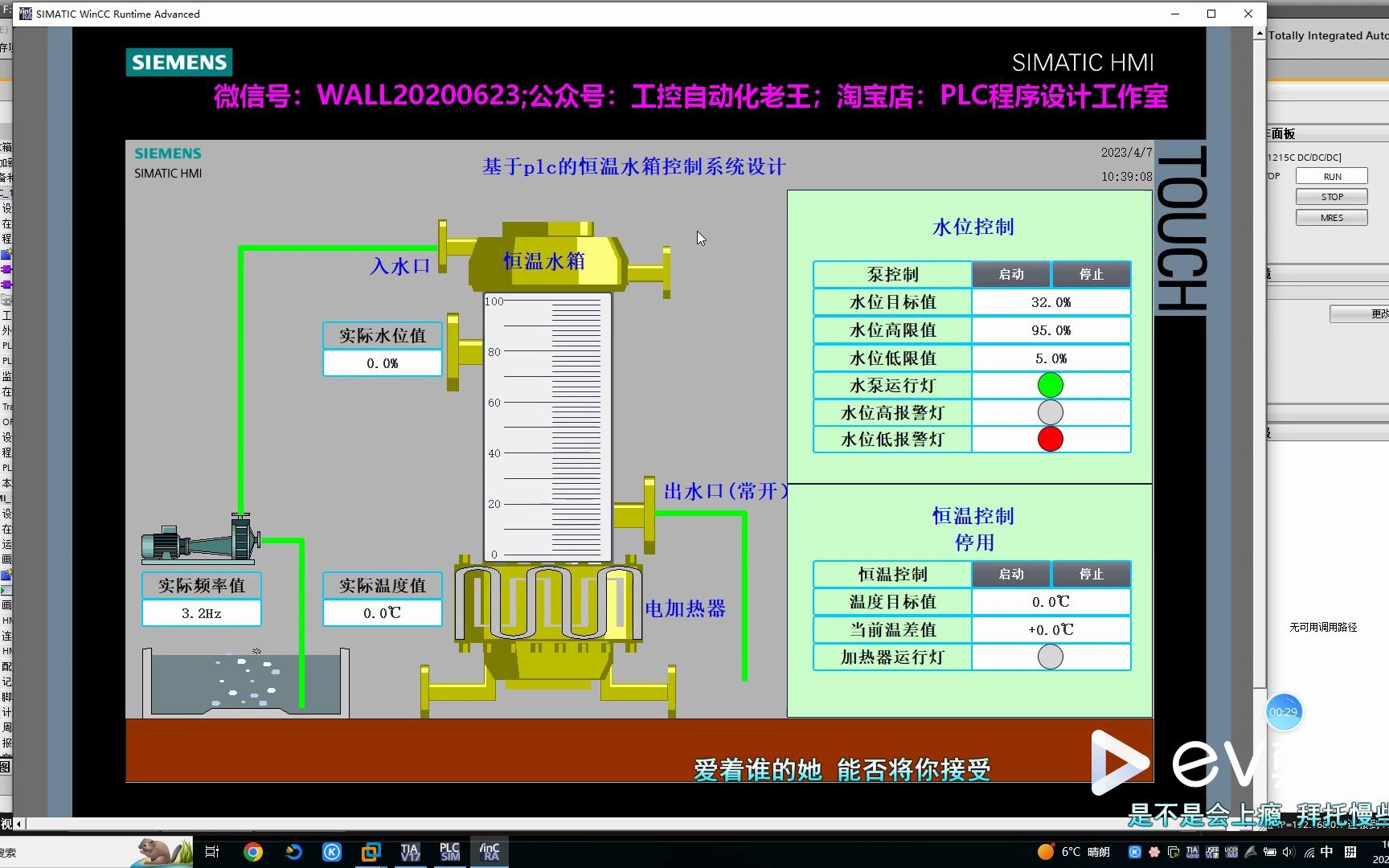Click the network icon in system tray

pos(1309,852)
